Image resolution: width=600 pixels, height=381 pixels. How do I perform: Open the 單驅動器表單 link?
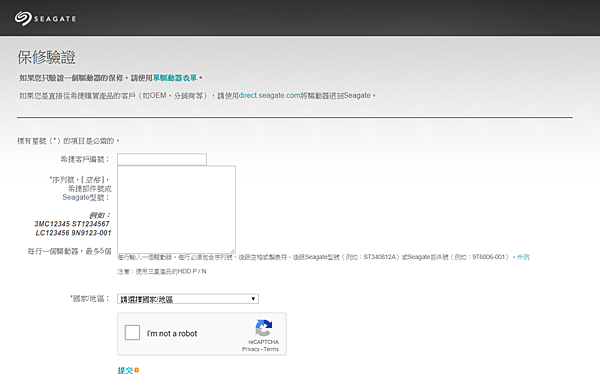pyautogui.click(x=175, y=78)
